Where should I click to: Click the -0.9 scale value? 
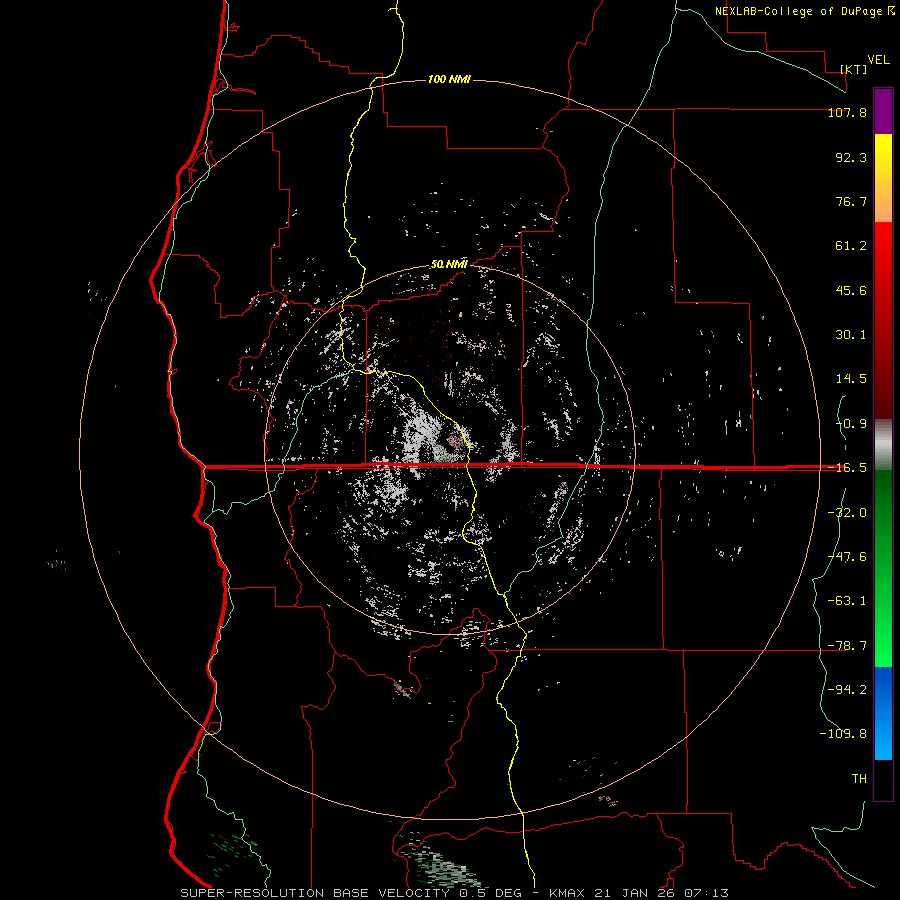point(851,424)
